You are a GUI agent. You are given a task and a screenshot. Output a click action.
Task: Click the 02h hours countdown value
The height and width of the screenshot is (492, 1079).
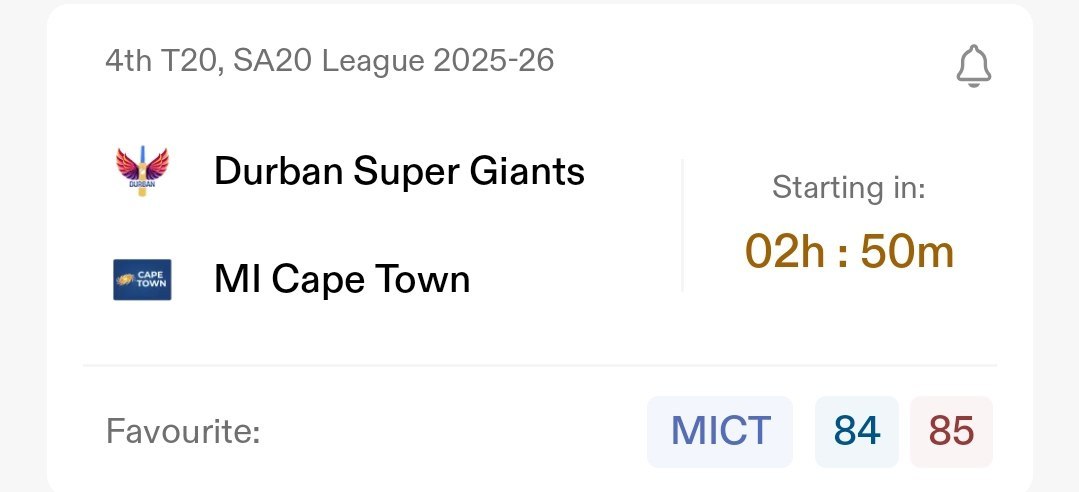(x=783, y=253)
